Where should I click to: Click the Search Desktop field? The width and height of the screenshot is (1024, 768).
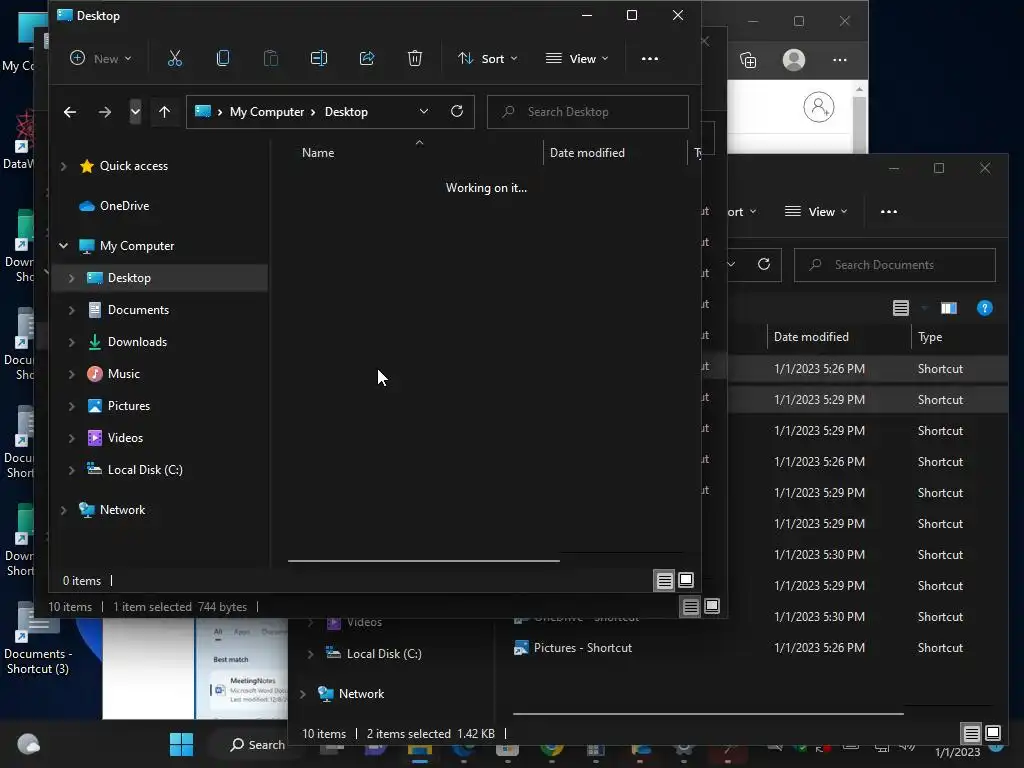pyautogui.click(x=588, y=112)
